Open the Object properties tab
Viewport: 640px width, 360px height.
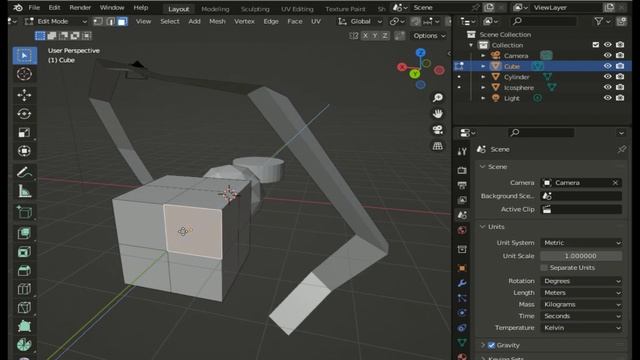(x=462, y=268)
